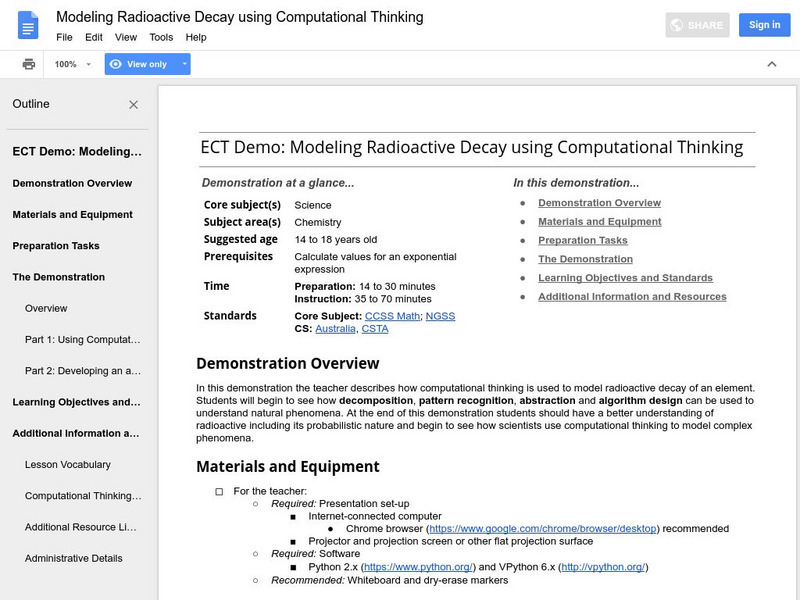Jump to ECT Demo: Modeling outline heading
Viewport: 800px width, 600px height.
[77, 152]
